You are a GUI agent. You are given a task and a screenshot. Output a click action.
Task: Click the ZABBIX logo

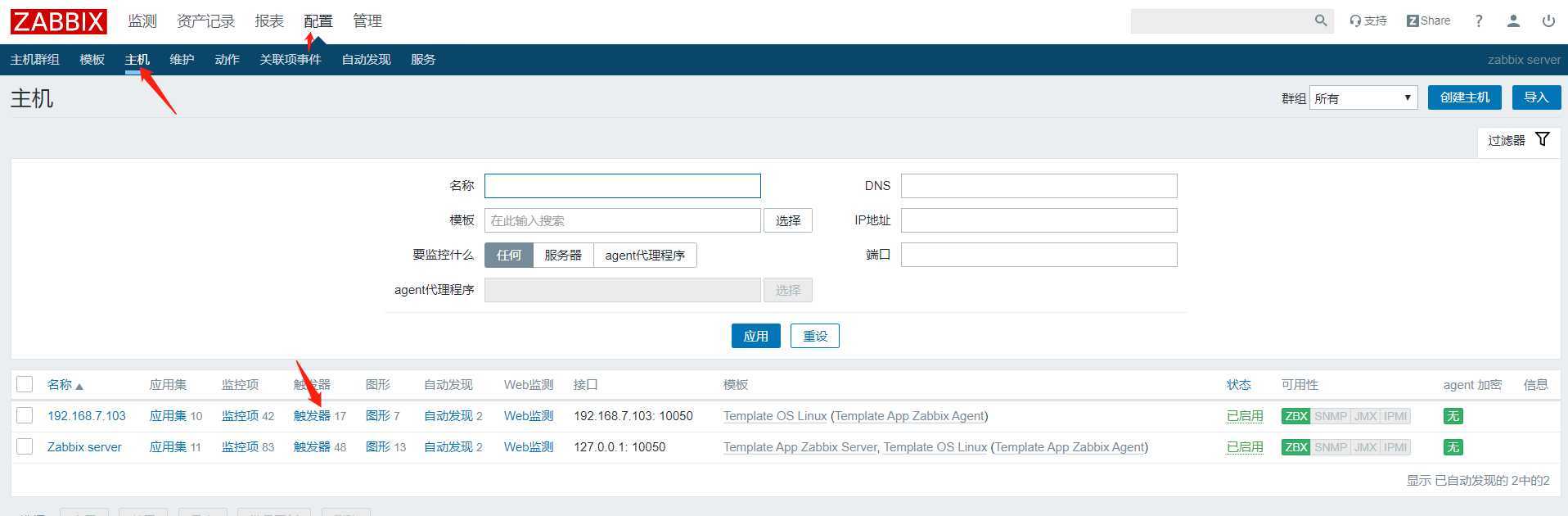point(58,21)
